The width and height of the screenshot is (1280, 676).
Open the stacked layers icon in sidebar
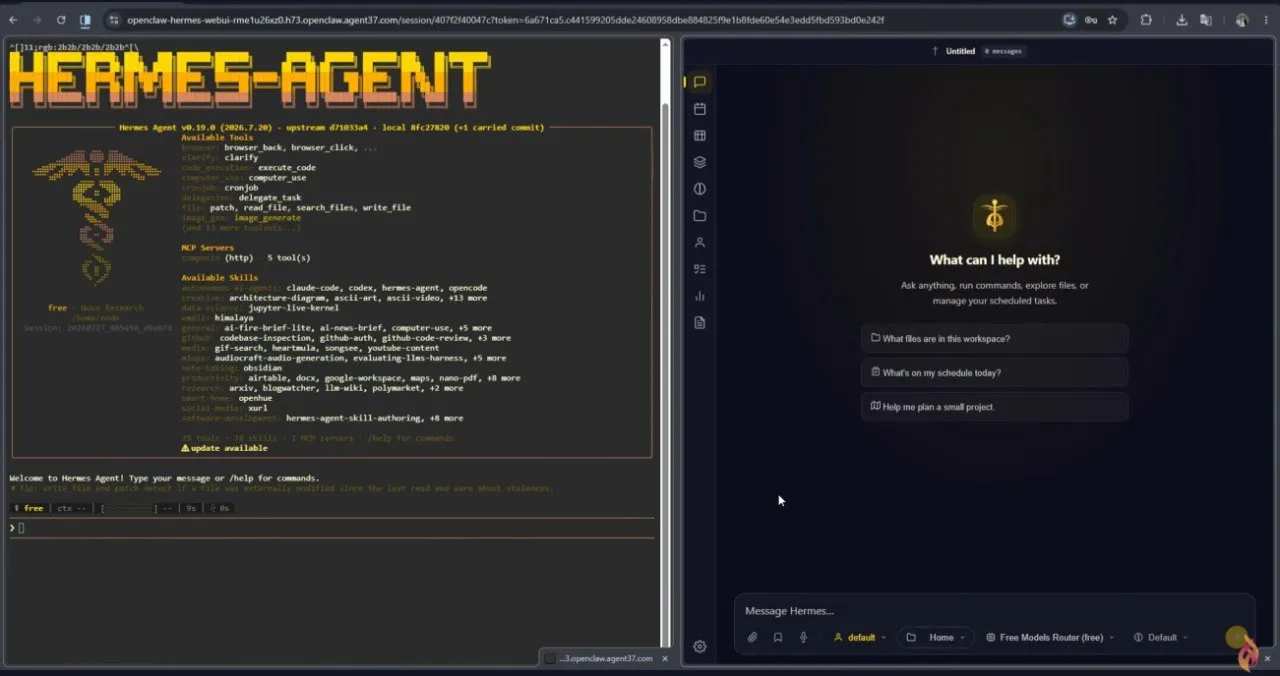pos(700,162)
